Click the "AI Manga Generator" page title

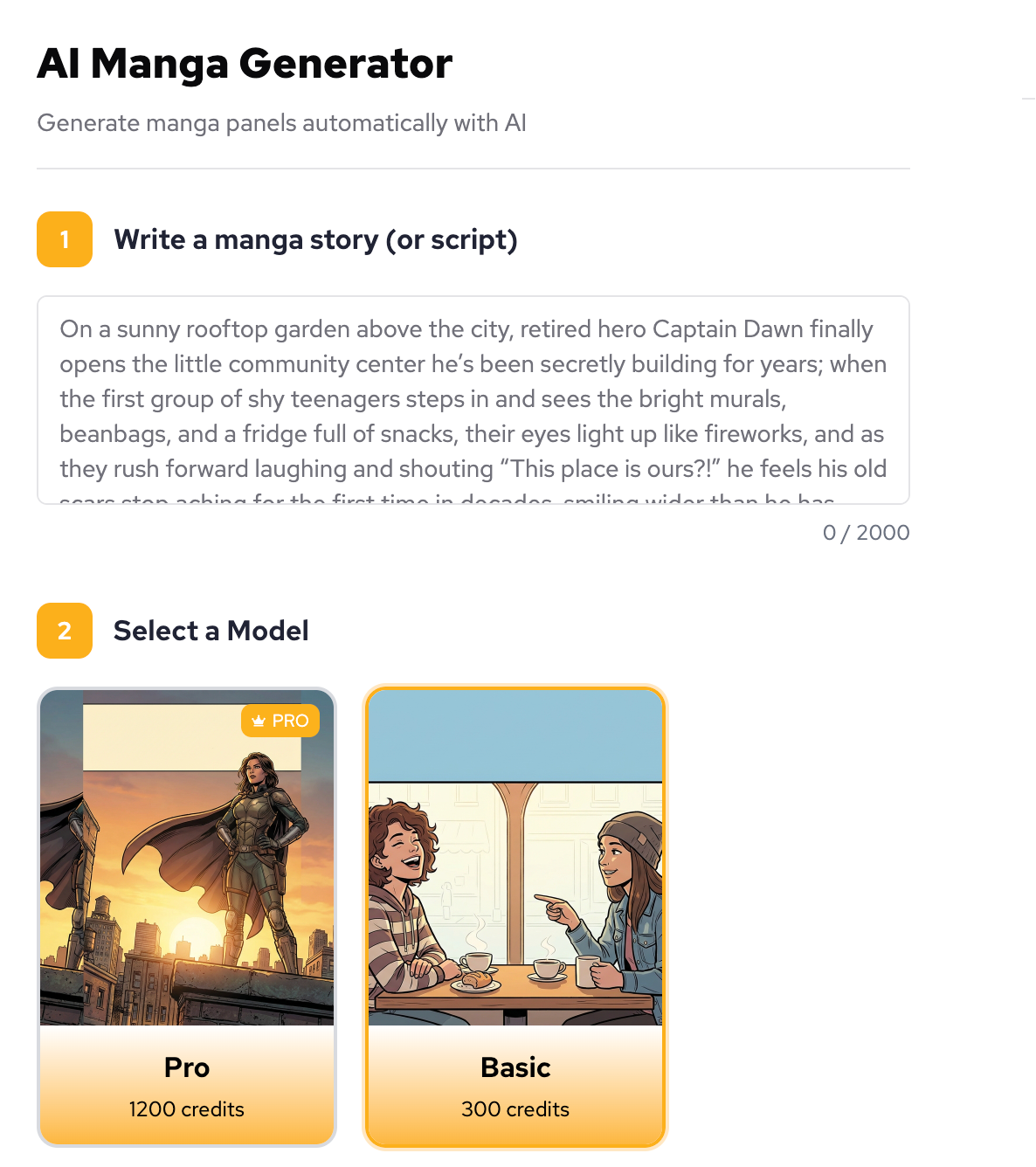pos(245,64)
